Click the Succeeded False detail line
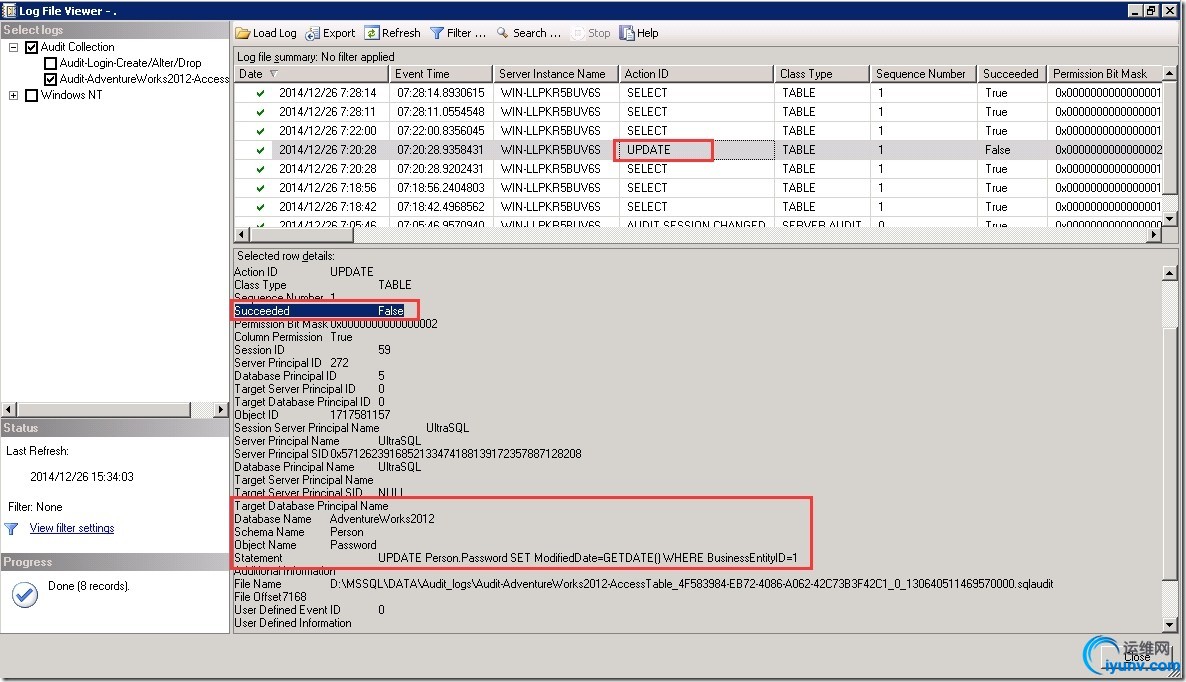 pyautogui.click(x=318, y=311)
